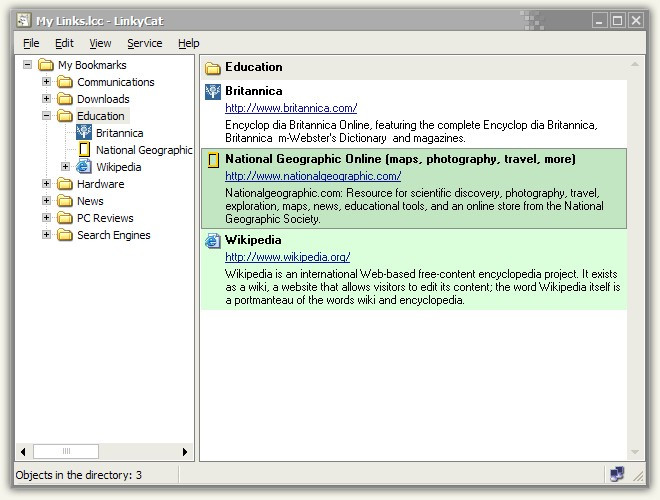Click the Education heading in content pane
This screenshot has height=500, width=660.
(254, 67)
